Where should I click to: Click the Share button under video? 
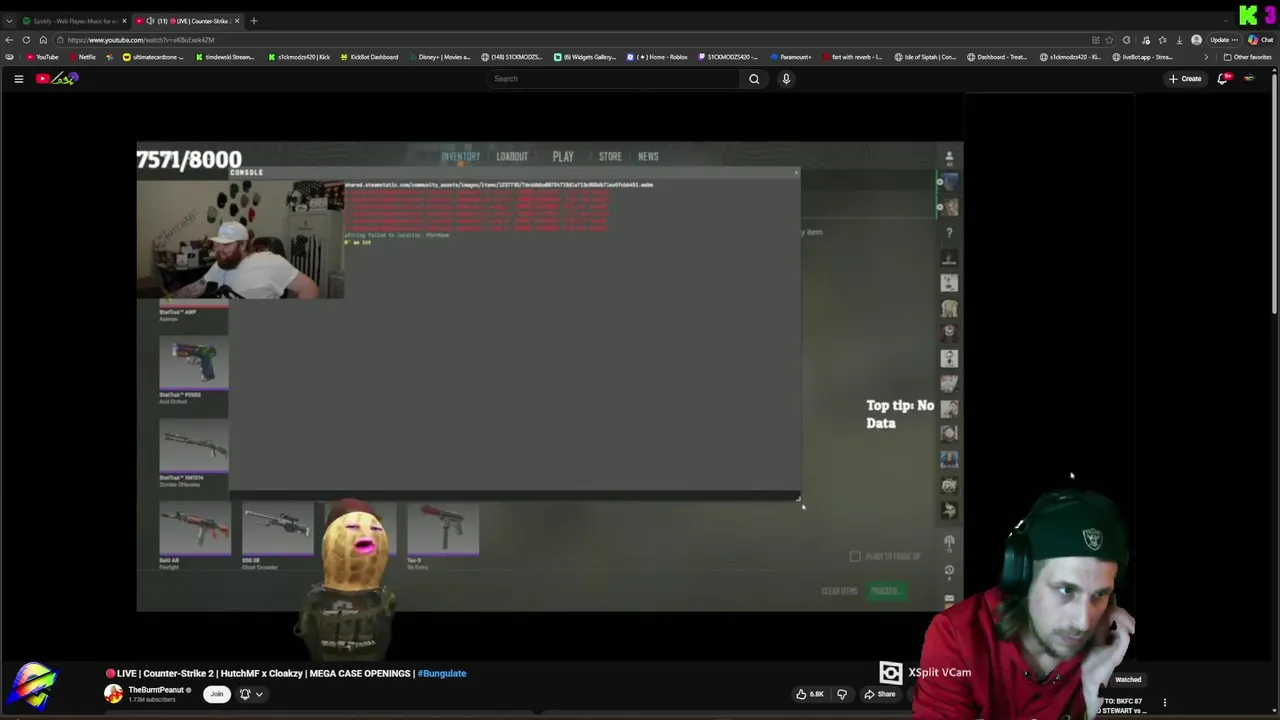880,694
